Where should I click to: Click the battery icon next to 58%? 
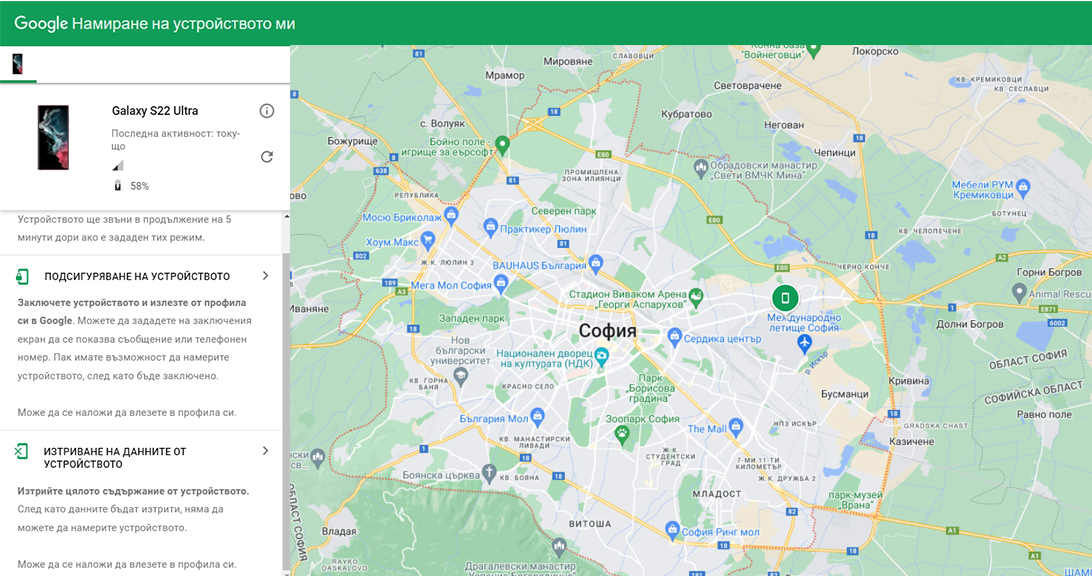[118, 186]
